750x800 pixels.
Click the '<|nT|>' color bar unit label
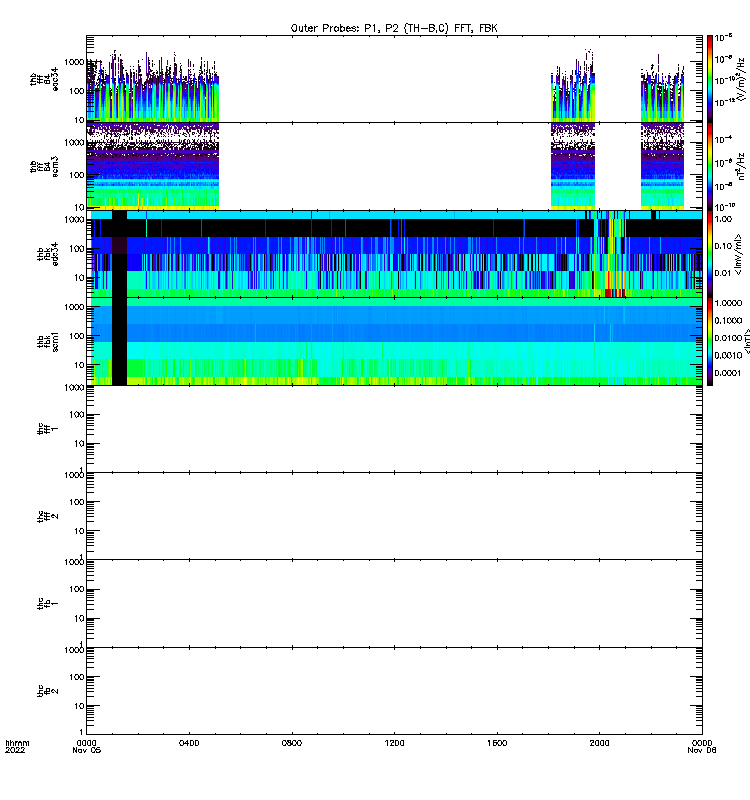[x=746, y=341]
